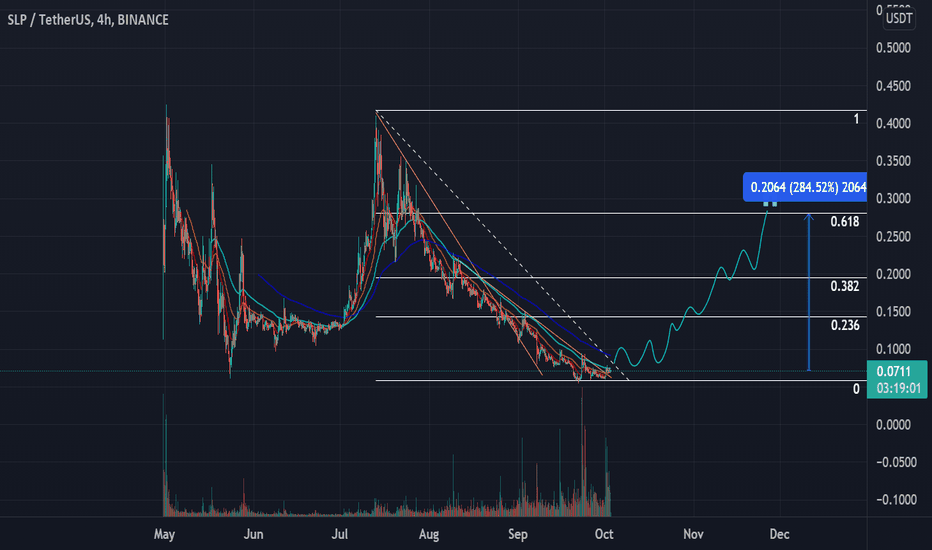The image size is (932, 550).
Task: Select the 0.2064 (284.52%) measurement label
Action: (x=805, y=187)
